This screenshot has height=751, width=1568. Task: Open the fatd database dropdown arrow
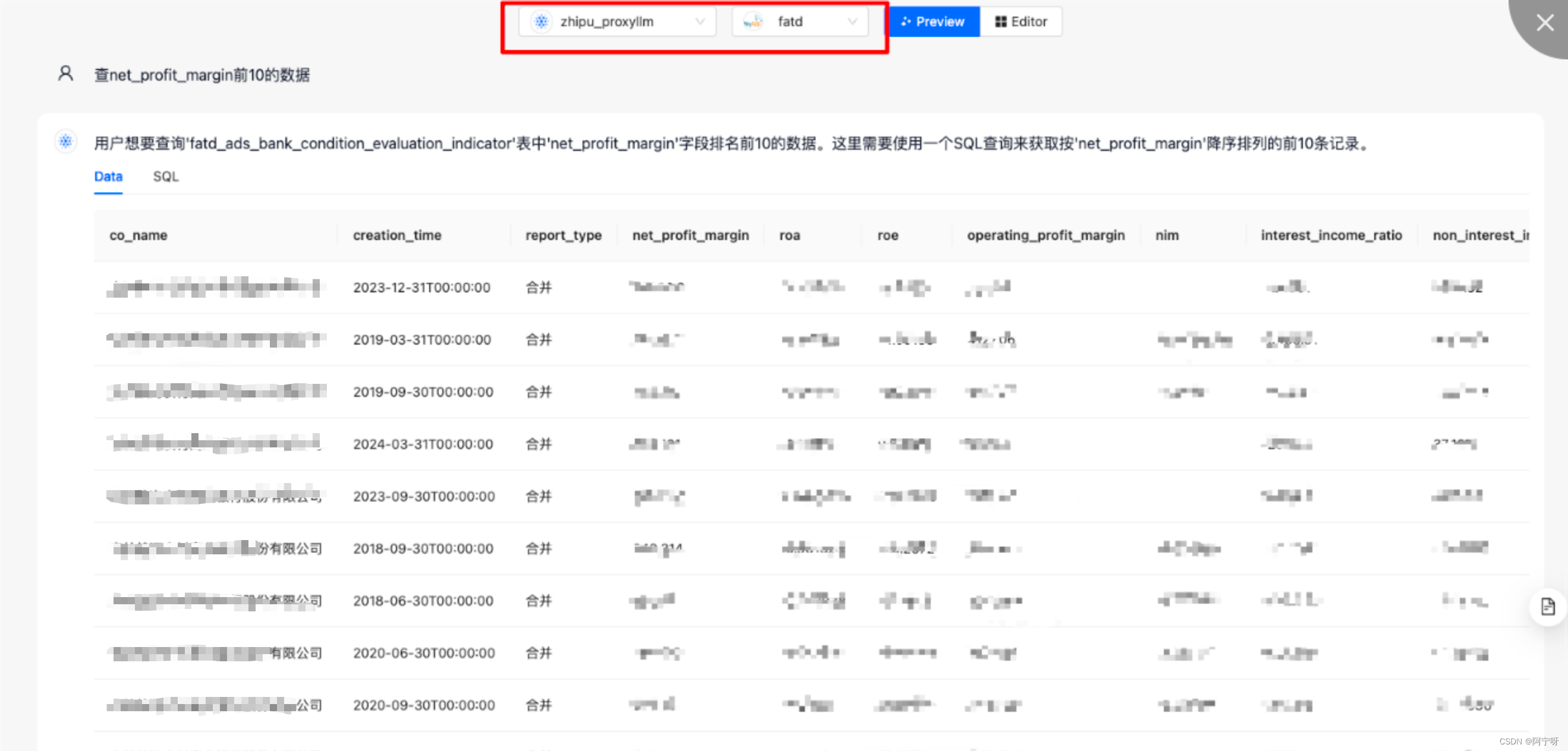pyautogui.click(x=852, y=22)
